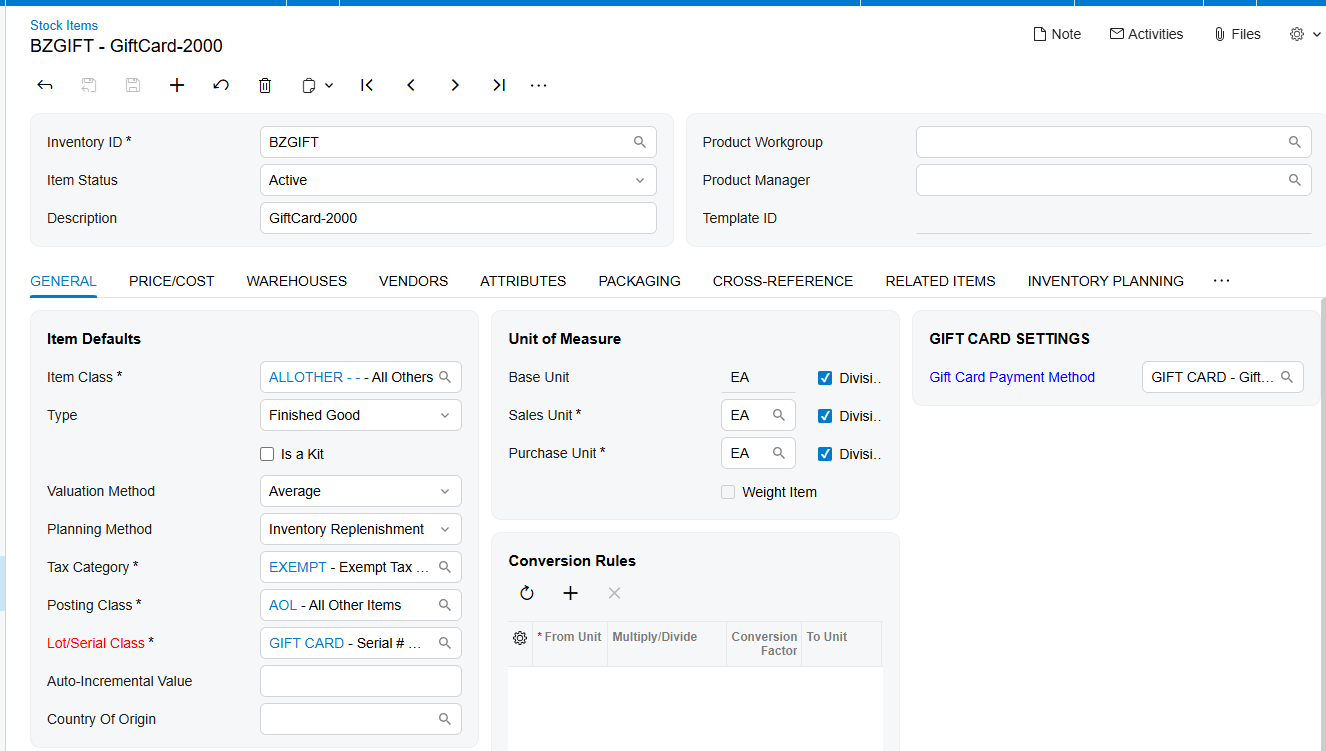Open Activities for this item
This screenshot has width=1326, height=751.
tap(1146, 34)
